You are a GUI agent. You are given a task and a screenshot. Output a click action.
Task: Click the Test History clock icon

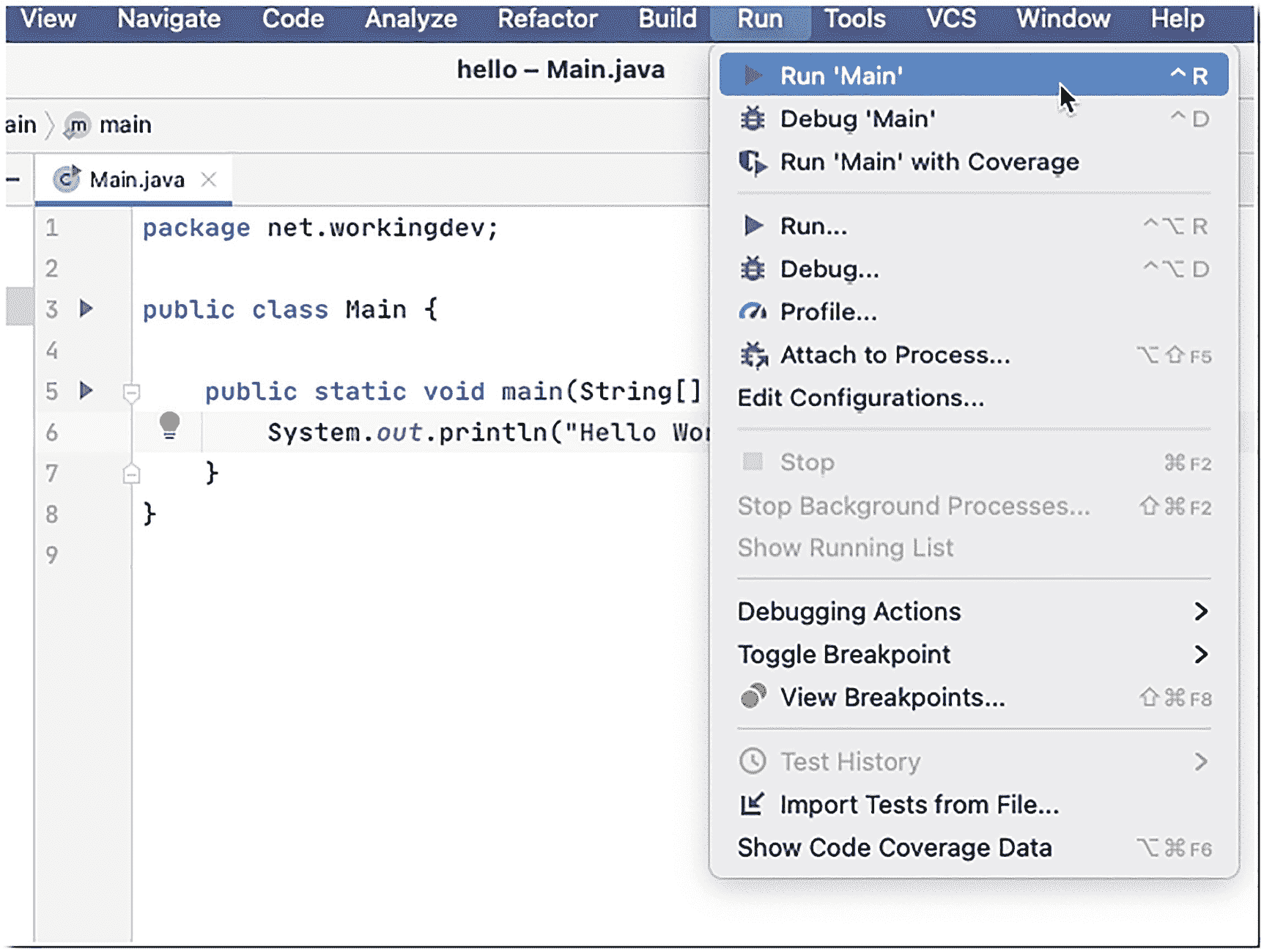(x=753, y=761)
